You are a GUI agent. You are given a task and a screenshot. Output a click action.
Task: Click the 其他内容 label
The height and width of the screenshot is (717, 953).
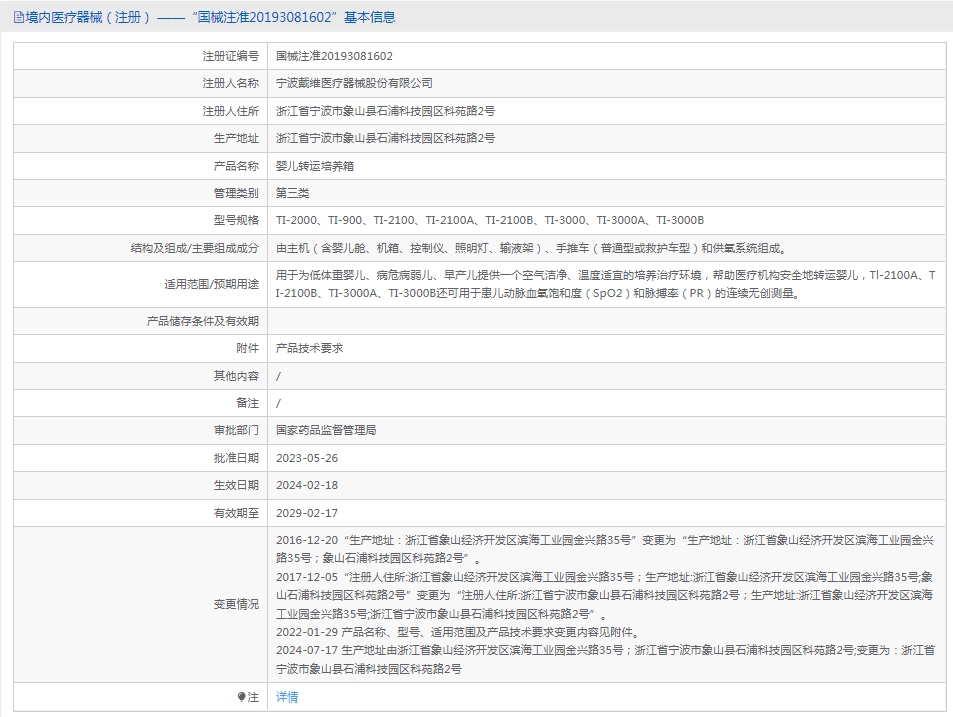click(x=236, y=376)
